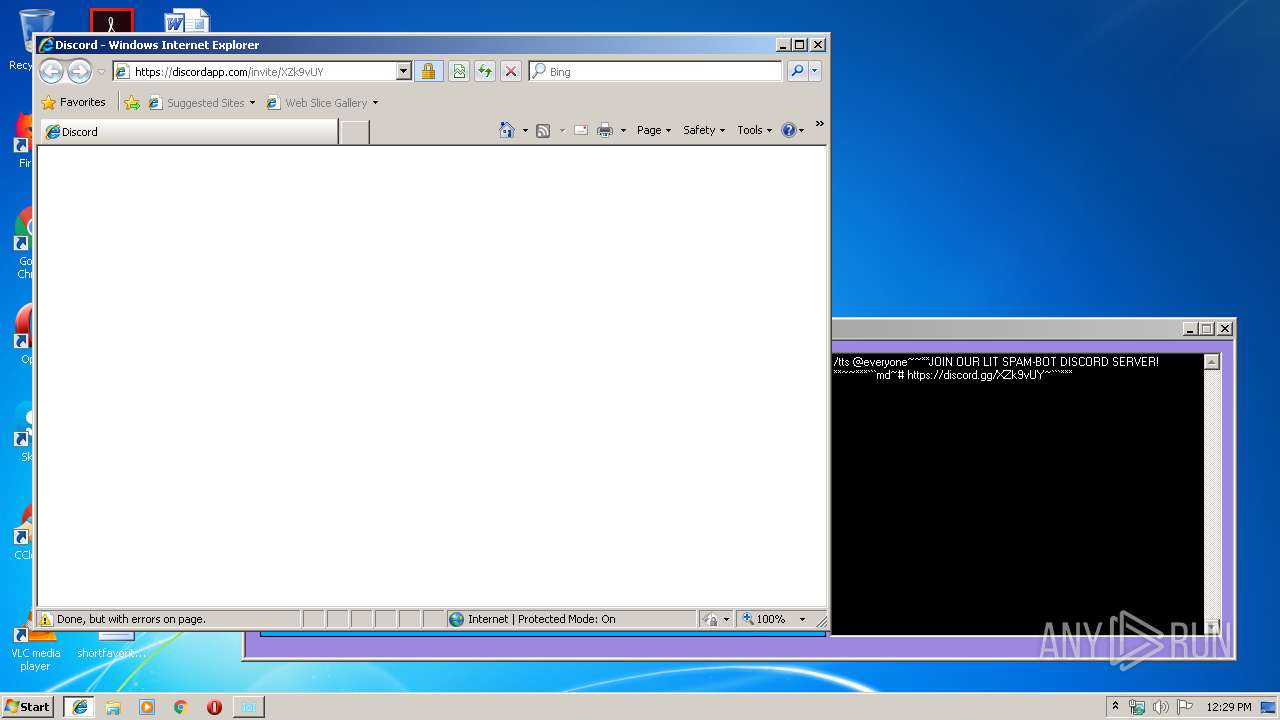Expand the Suggested Sites dropdown arrow
This screenshot has width=1280, height=720.
click(x=252, y=102)
